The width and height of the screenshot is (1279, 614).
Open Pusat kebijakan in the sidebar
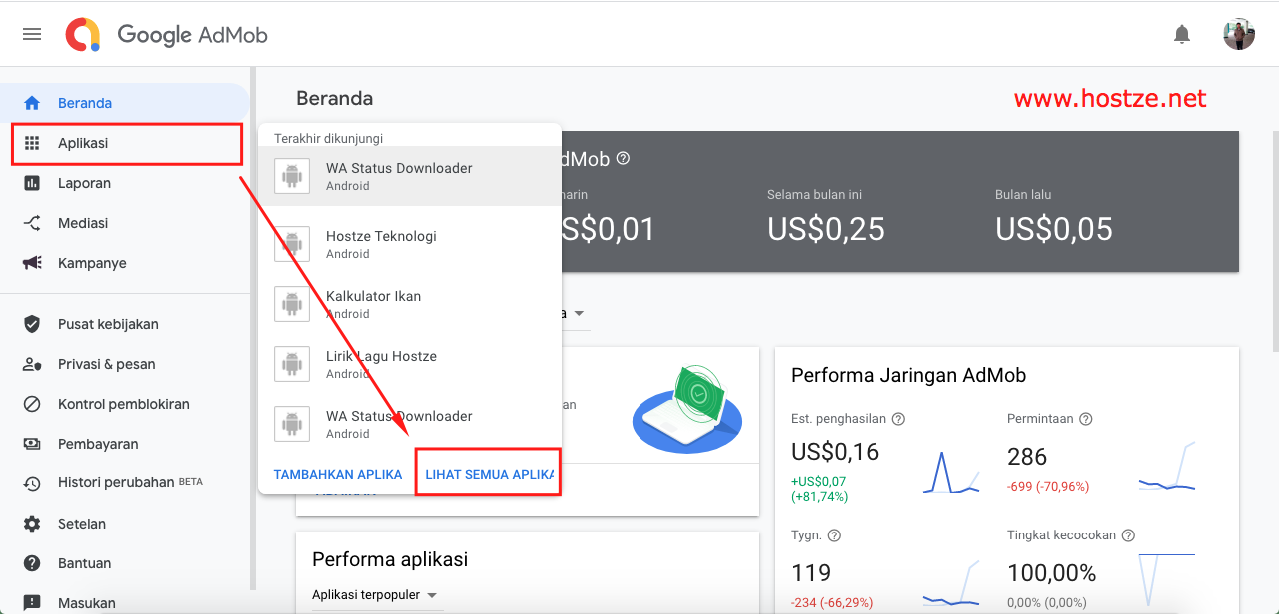coord(125,324)
